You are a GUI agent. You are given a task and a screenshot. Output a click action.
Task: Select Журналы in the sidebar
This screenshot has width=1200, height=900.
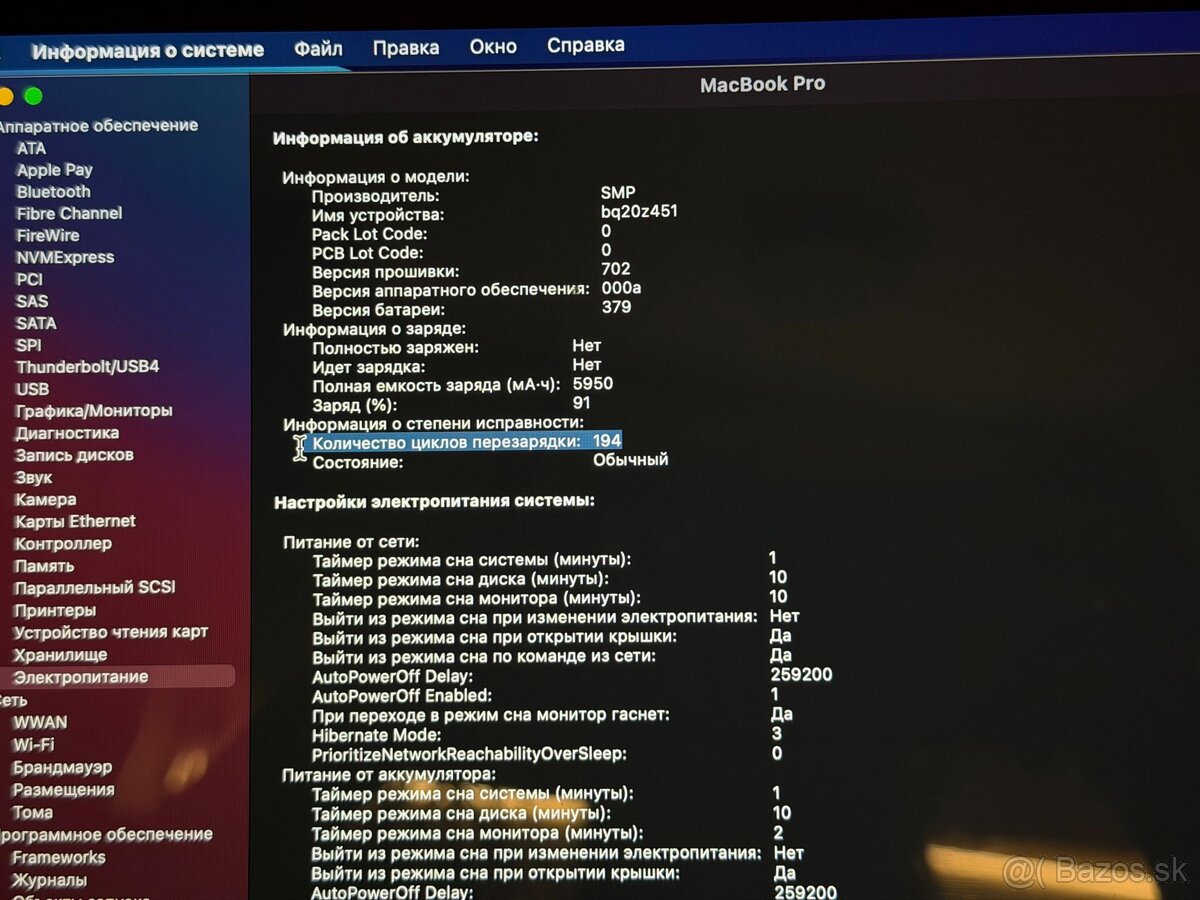pos(49,881)
